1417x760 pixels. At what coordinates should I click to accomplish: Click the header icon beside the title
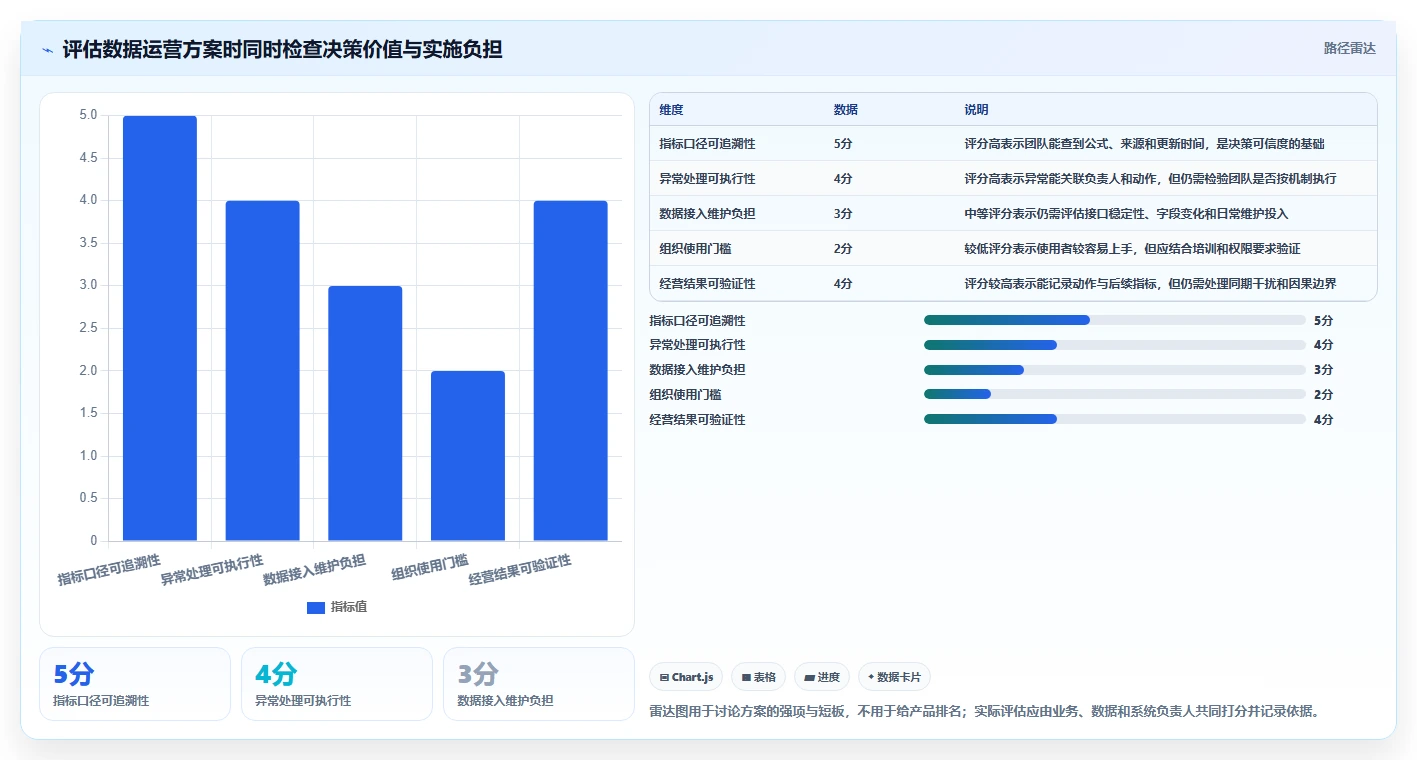click(x=48, y=50)
